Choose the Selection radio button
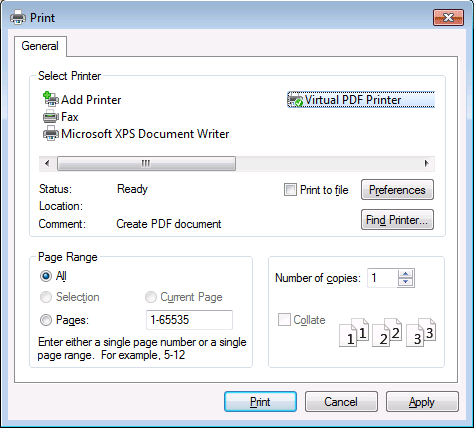 [x=46, y=297]
